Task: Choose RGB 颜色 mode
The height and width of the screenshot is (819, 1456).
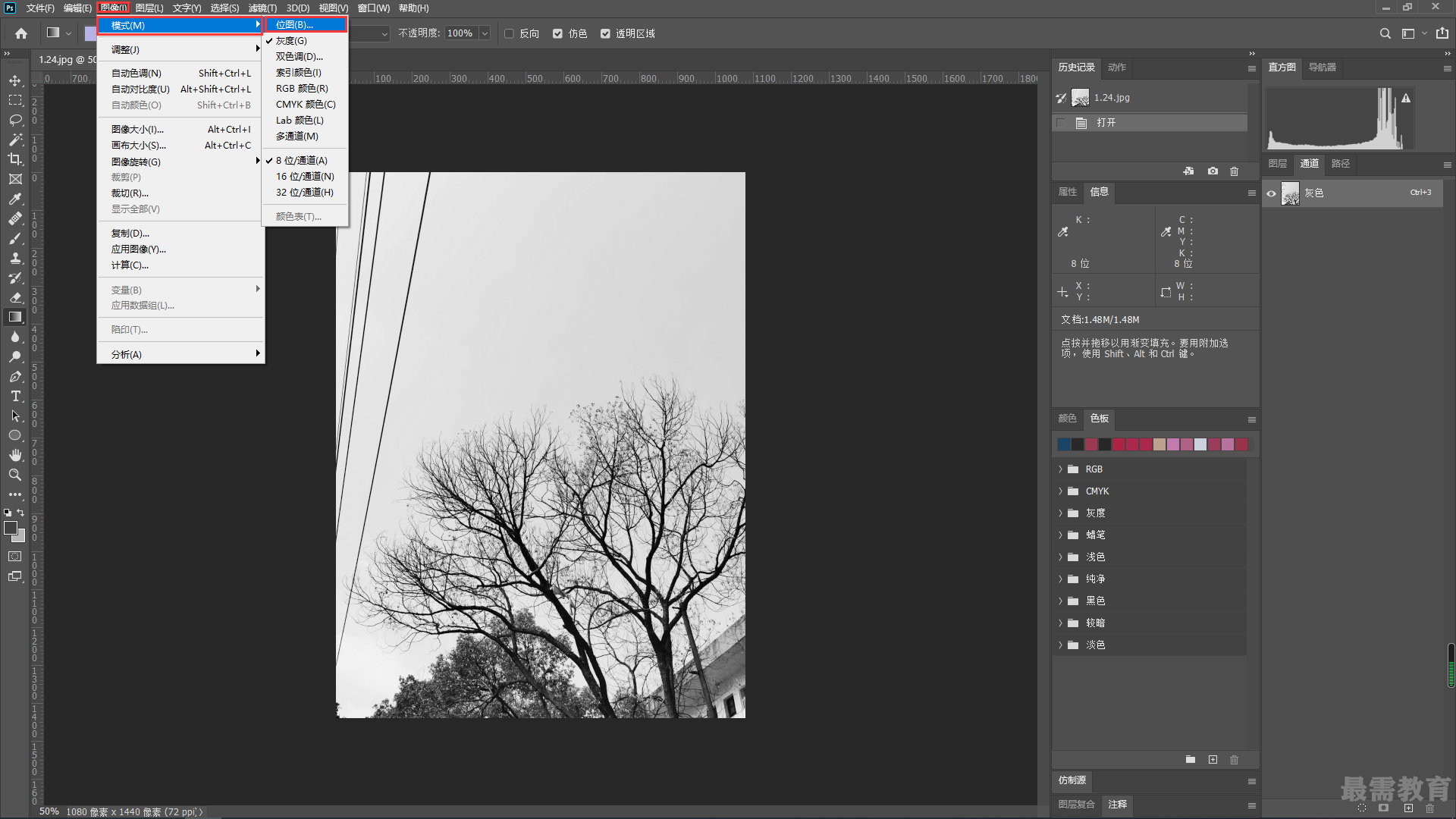Action: click(x=305, y=88)
